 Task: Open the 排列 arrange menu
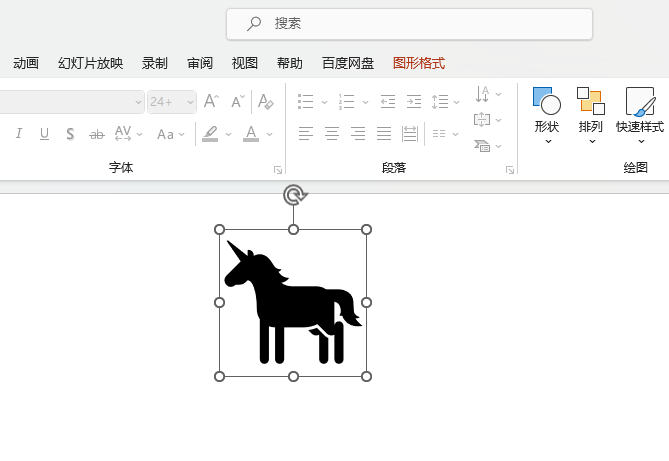point(591,116)
